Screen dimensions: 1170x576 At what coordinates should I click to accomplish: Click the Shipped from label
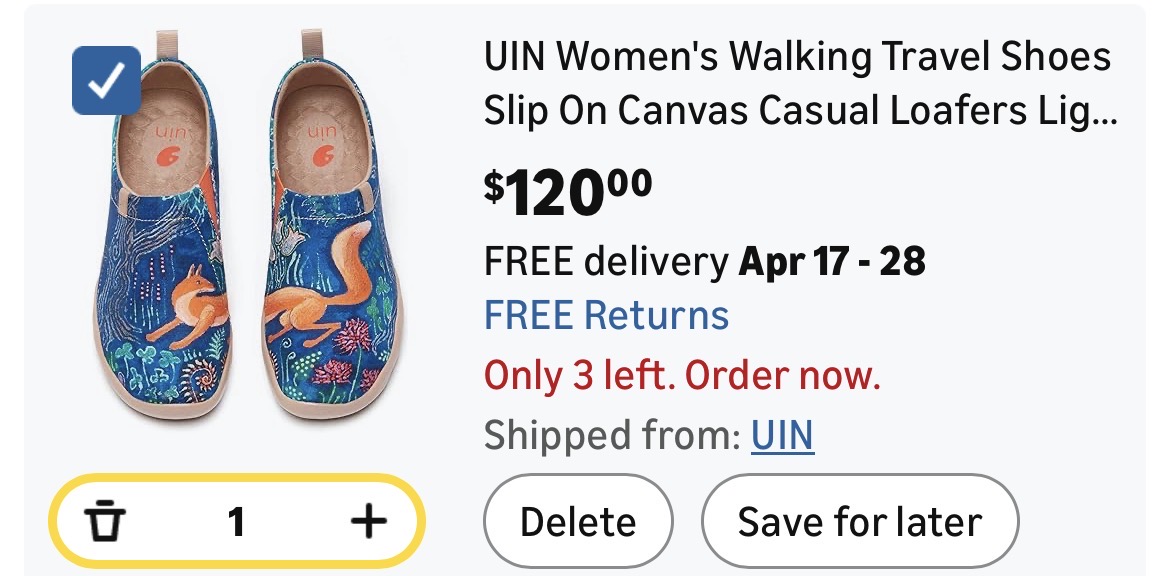click(612, 435)
